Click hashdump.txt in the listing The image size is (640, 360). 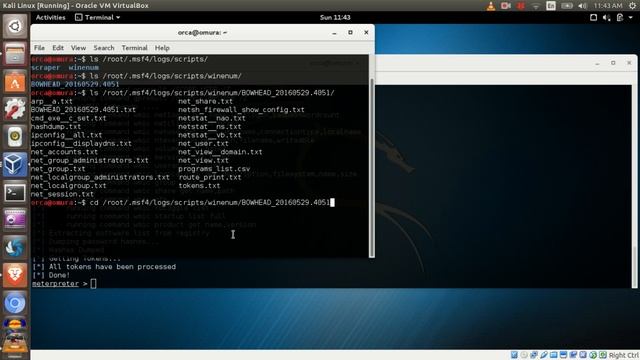[x=56, y=127]
